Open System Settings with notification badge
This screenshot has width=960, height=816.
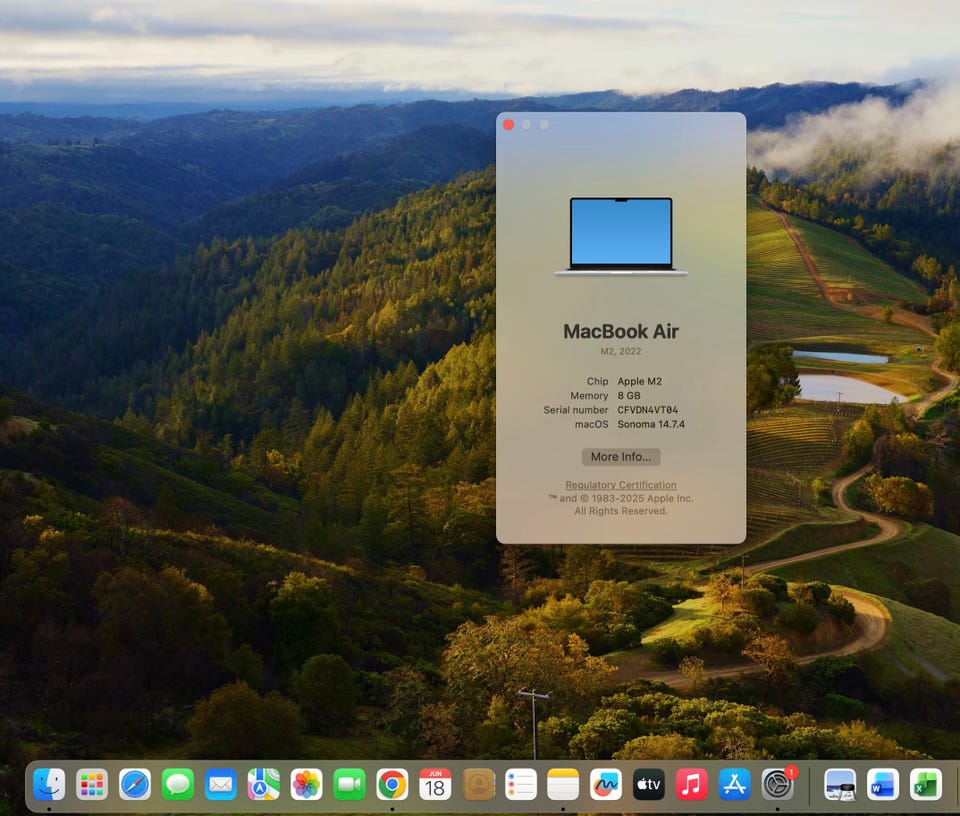pos(778,784)
